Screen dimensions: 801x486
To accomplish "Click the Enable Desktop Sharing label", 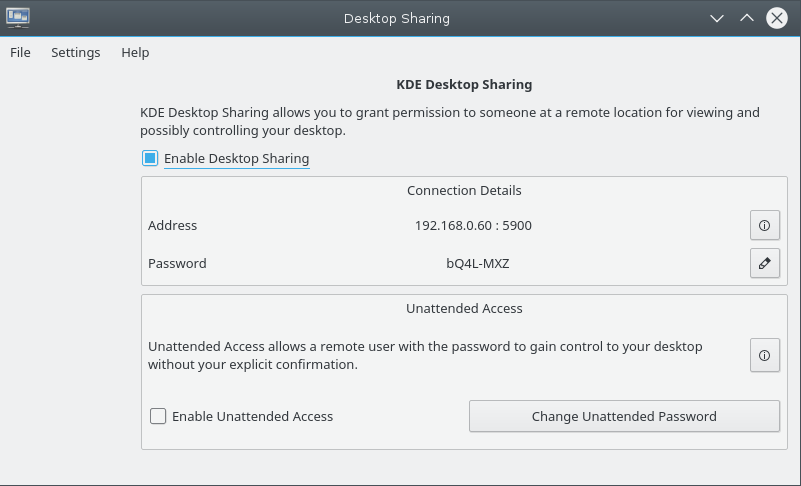I will click(x=237, y=158).
